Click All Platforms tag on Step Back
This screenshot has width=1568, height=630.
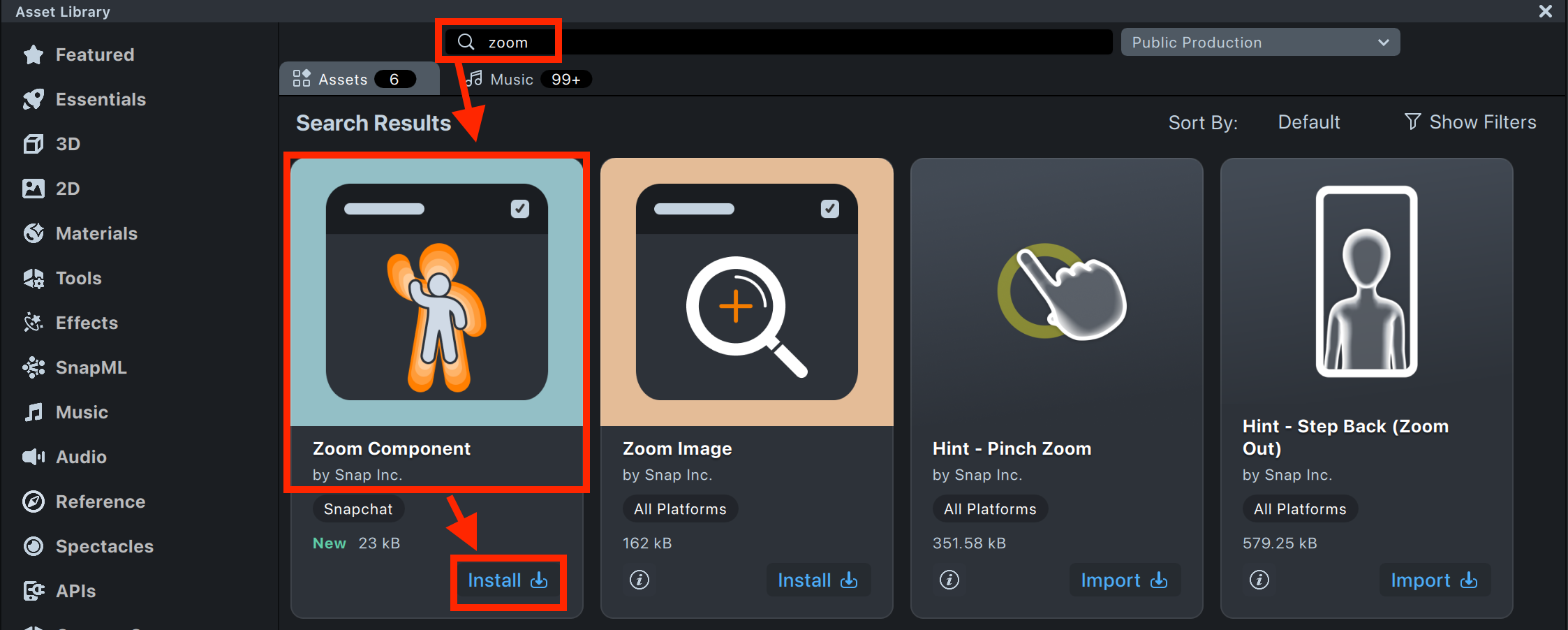point(1301,509)
